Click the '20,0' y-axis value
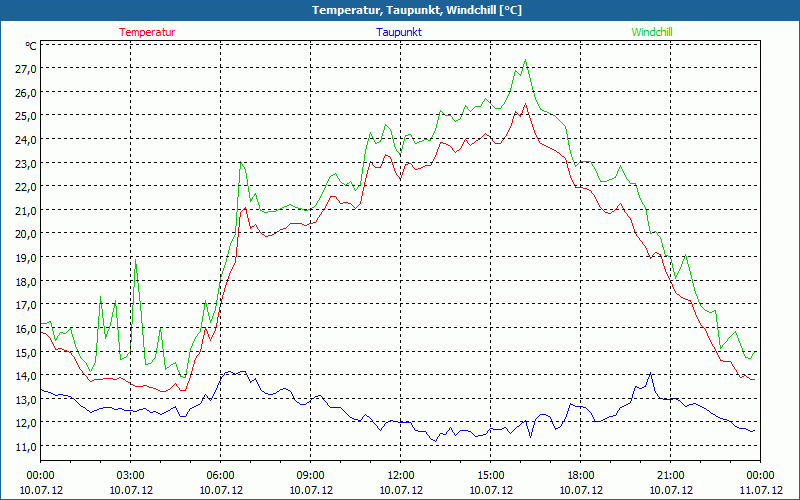 tap(26, 234)
